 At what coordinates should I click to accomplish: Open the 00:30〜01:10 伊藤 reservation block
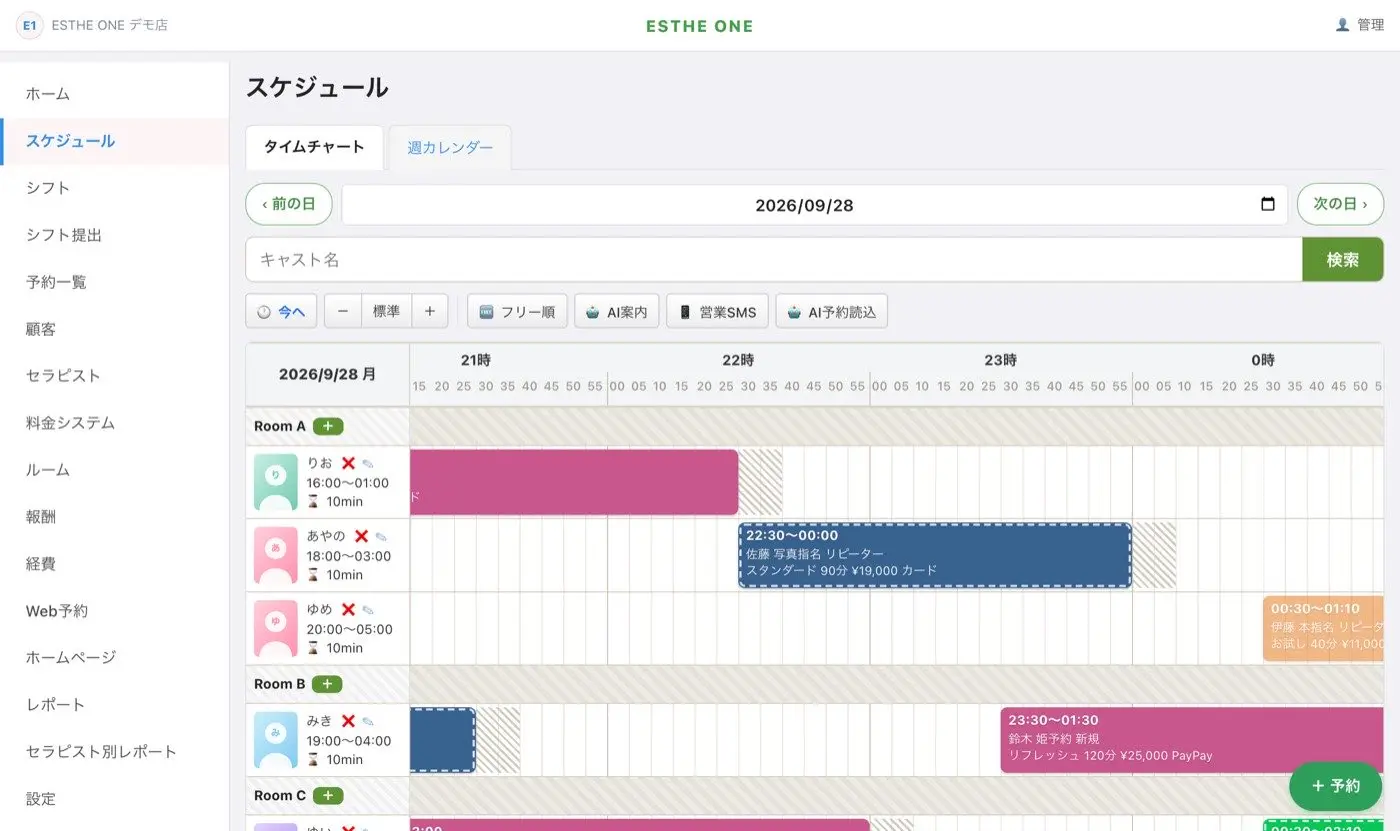click(1324, 629)
